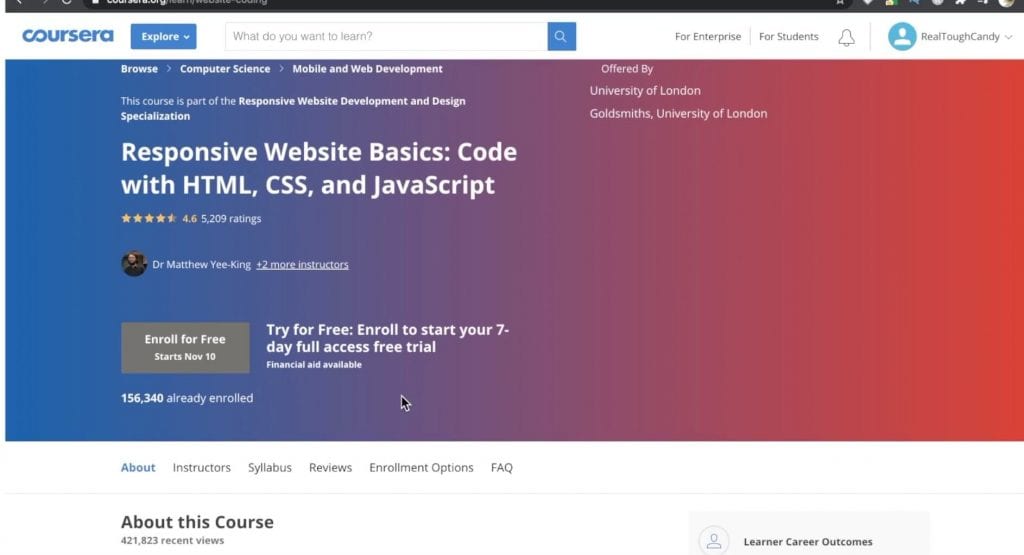This screenshot has height=555, width=1024.
Task: Click the Enroll for Free button
Action: click(x=185, y=347)
